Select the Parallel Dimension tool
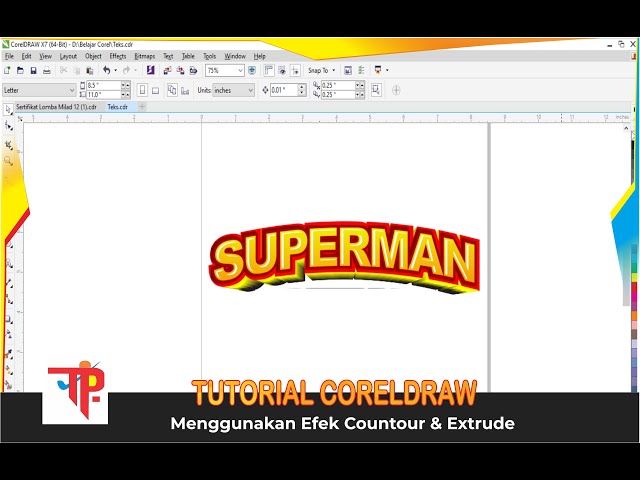The height and width of the screenshot is (480, 640). pyautogui.click(x=9, y=282)
